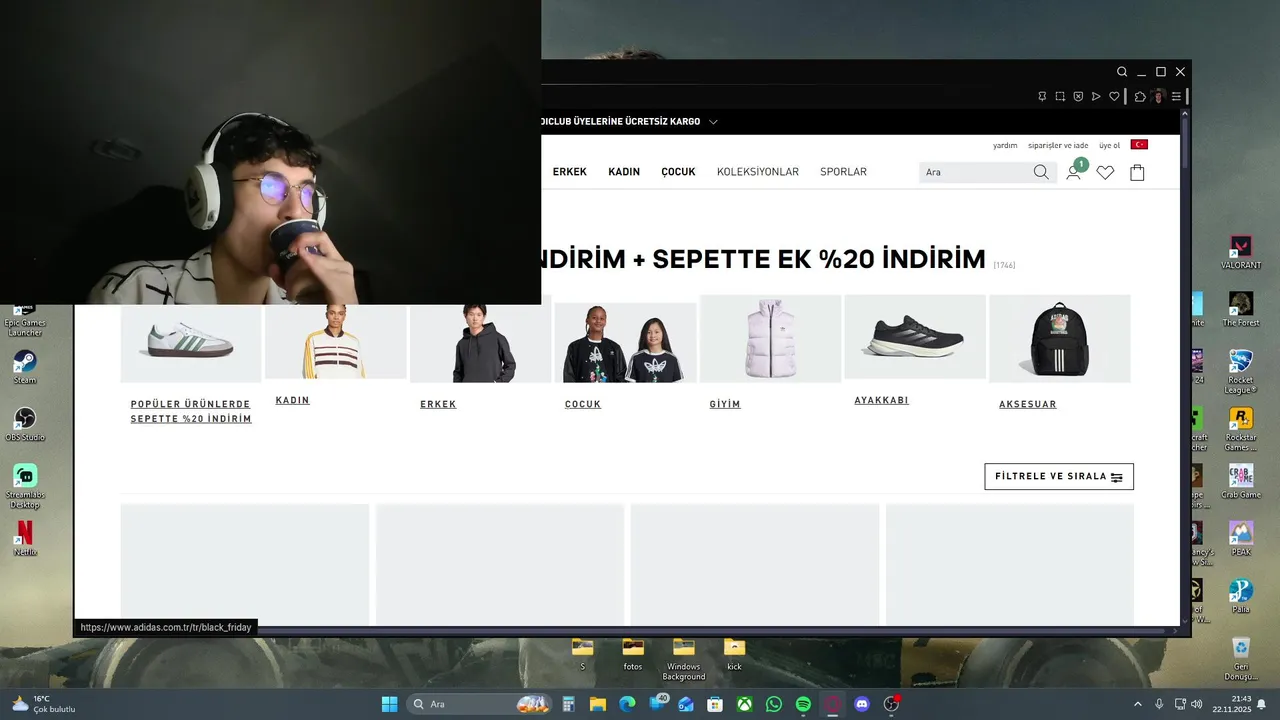
Task: Open the browser easy setup menu icon
Action: tap(1176, 97)
